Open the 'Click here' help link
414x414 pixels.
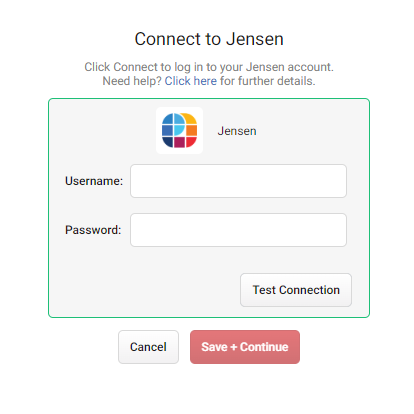(x=191, y=81)
